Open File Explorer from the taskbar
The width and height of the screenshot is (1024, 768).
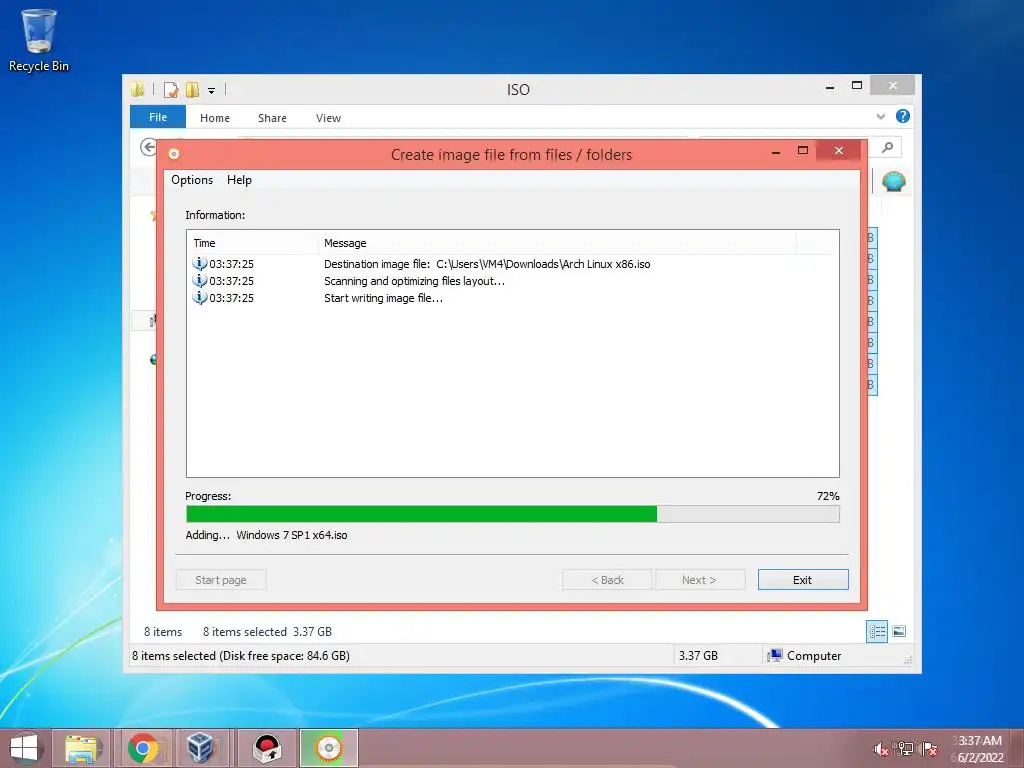(x=83, y=748)
